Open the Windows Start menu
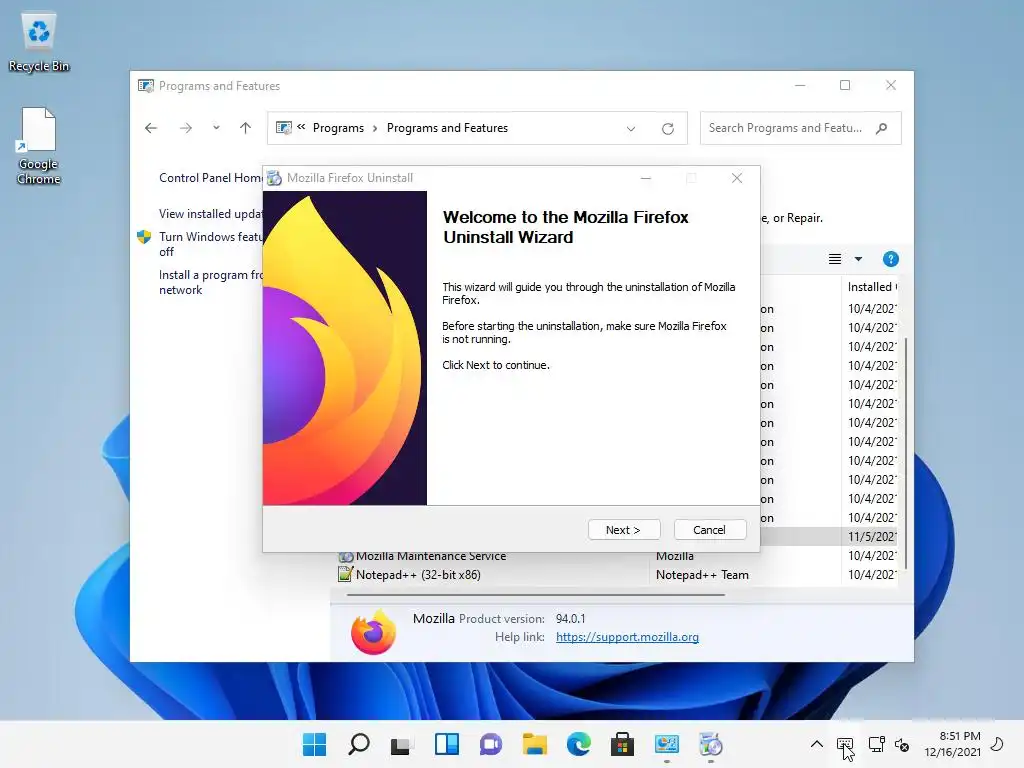Screen dimensions: 1024x768 [x=314, y=744]
